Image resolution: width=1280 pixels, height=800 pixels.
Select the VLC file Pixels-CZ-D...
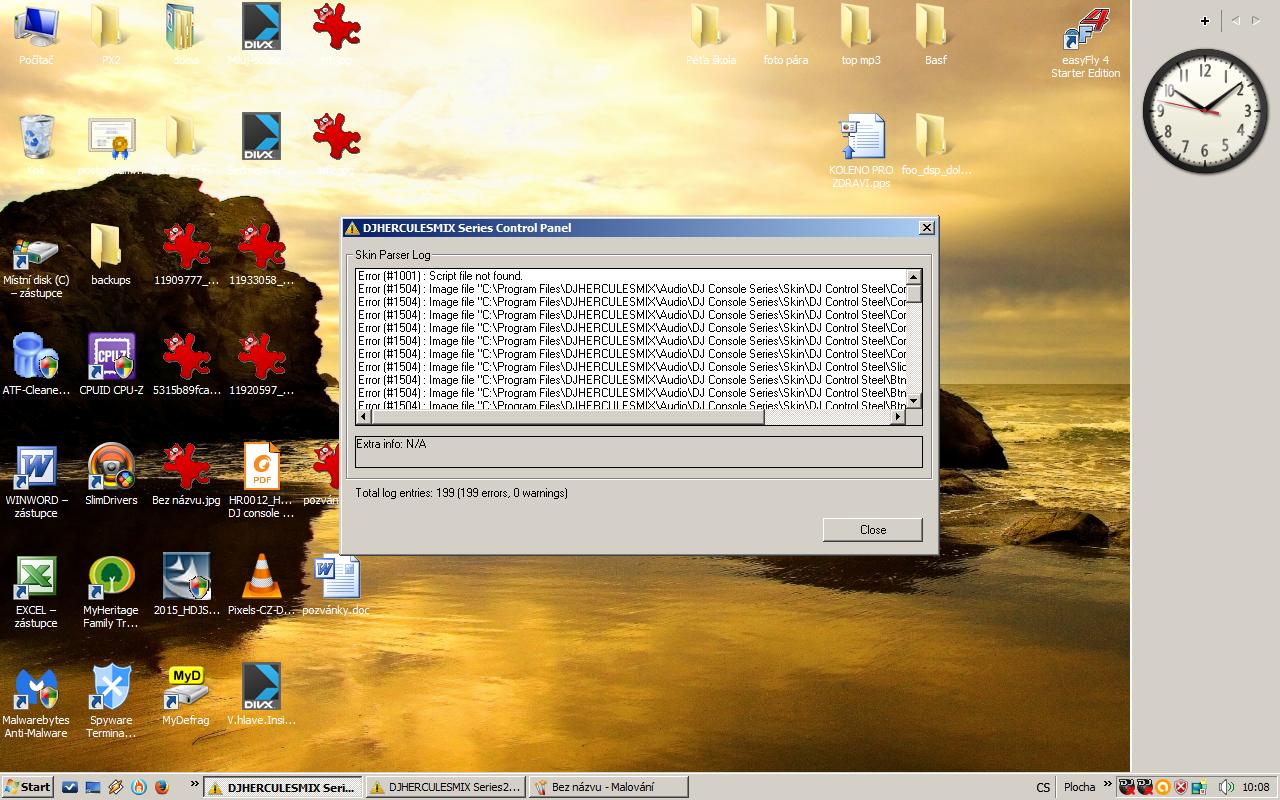[261, 585]
